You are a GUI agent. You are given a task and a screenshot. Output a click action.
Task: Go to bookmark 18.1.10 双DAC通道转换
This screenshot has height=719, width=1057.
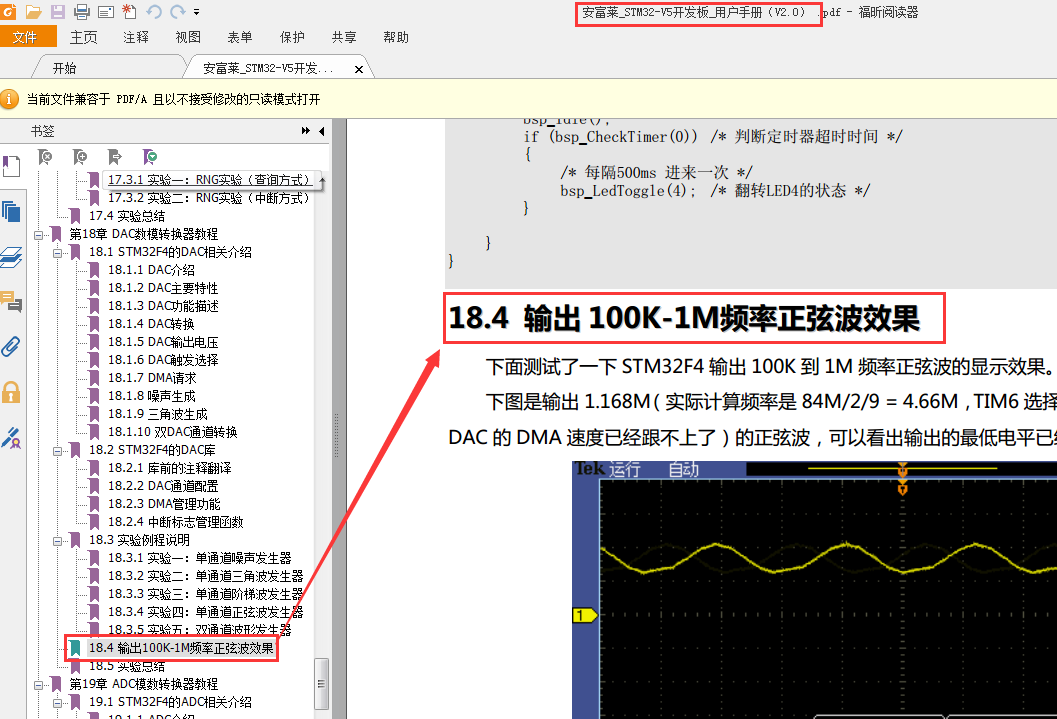[173, 432]
